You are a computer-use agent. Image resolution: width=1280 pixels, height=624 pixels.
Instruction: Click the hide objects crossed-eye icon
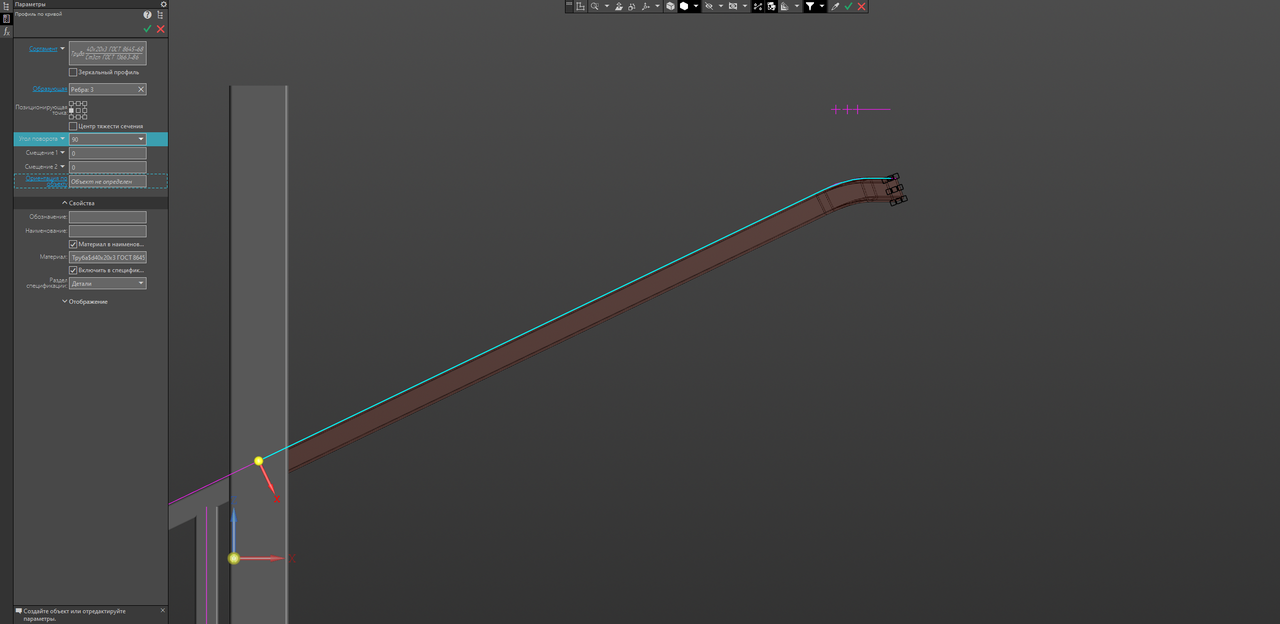tap(709, 6)
